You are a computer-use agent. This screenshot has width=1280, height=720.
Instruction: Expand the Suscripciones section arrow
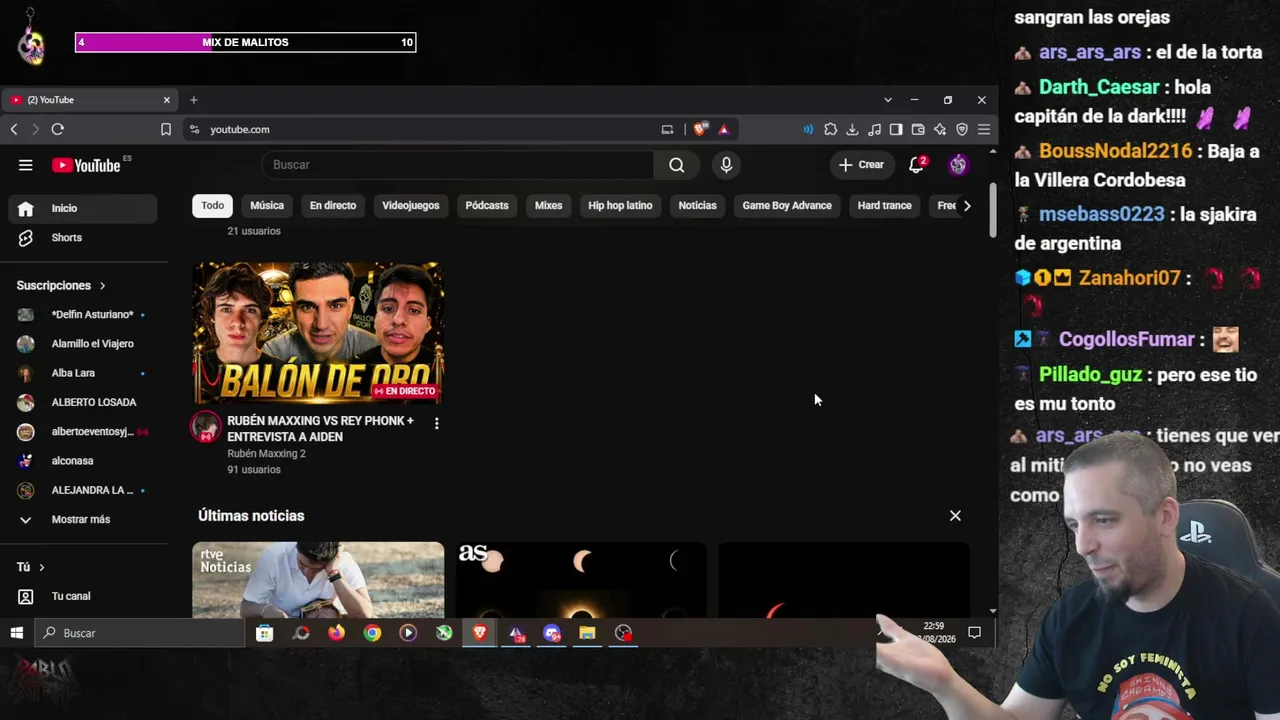click(x=102, y=286)
